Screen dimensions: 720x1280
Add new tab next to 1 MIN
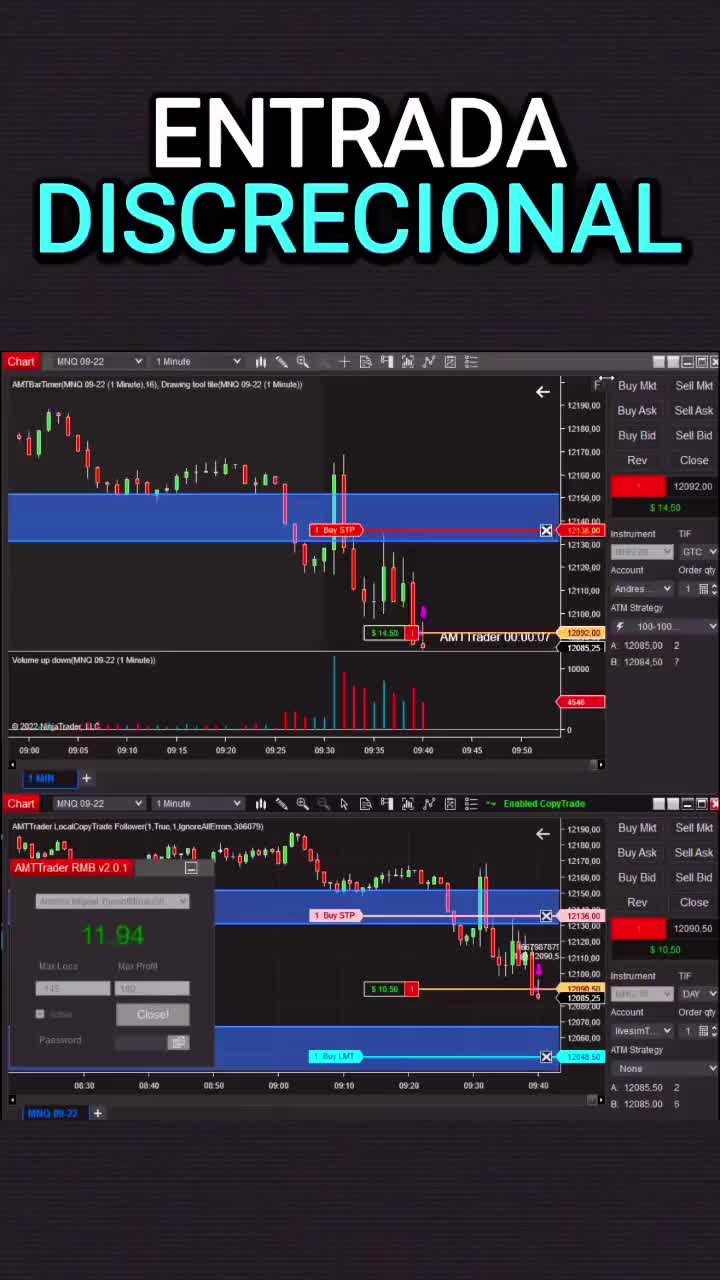86,778
